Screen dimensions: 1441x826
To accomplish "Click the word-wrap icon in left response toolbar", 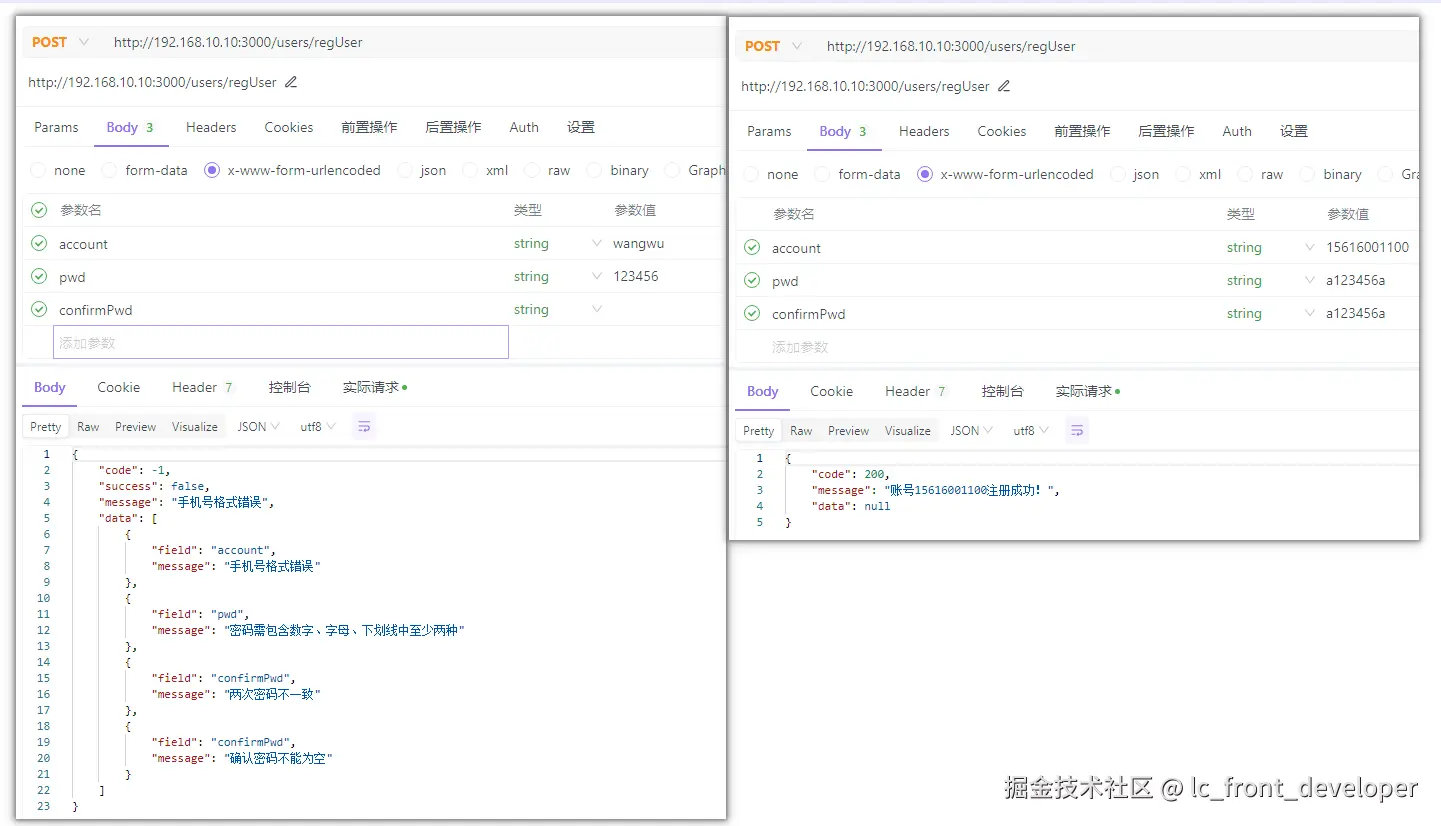I will pos(364,426).
